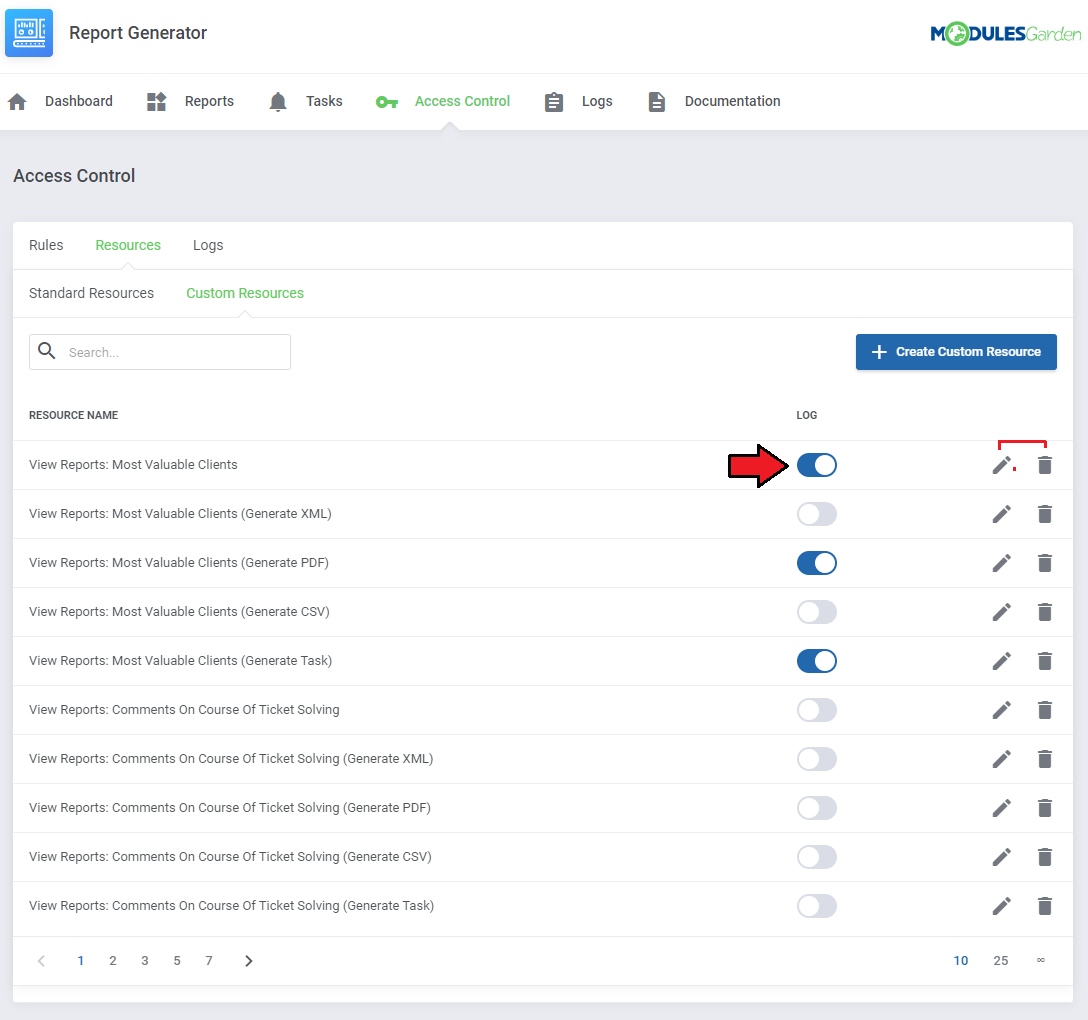Delete Ticket Solving (Generate CSV) resource
The image size is (1088, 1020).
(x=1045, y=857)
